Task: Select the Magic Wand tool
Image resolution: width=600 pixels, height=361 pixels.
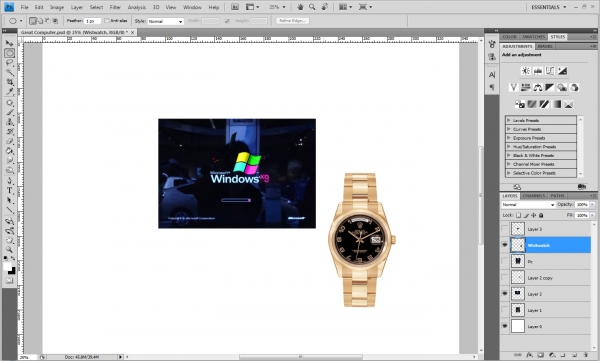Action: (x=10, y=72)
